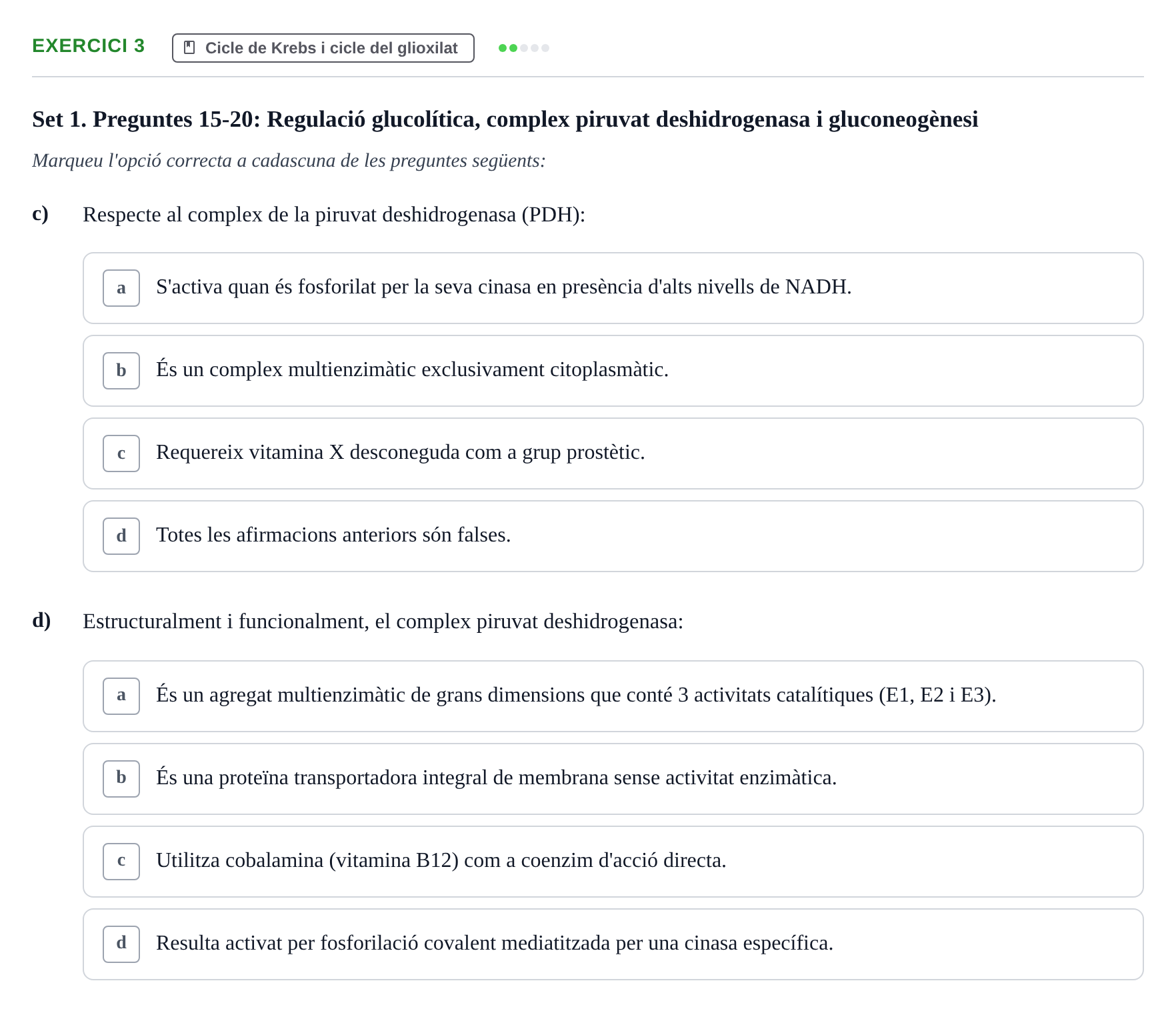Select option c 'vitamina X desconeguda'

[613, 453]
